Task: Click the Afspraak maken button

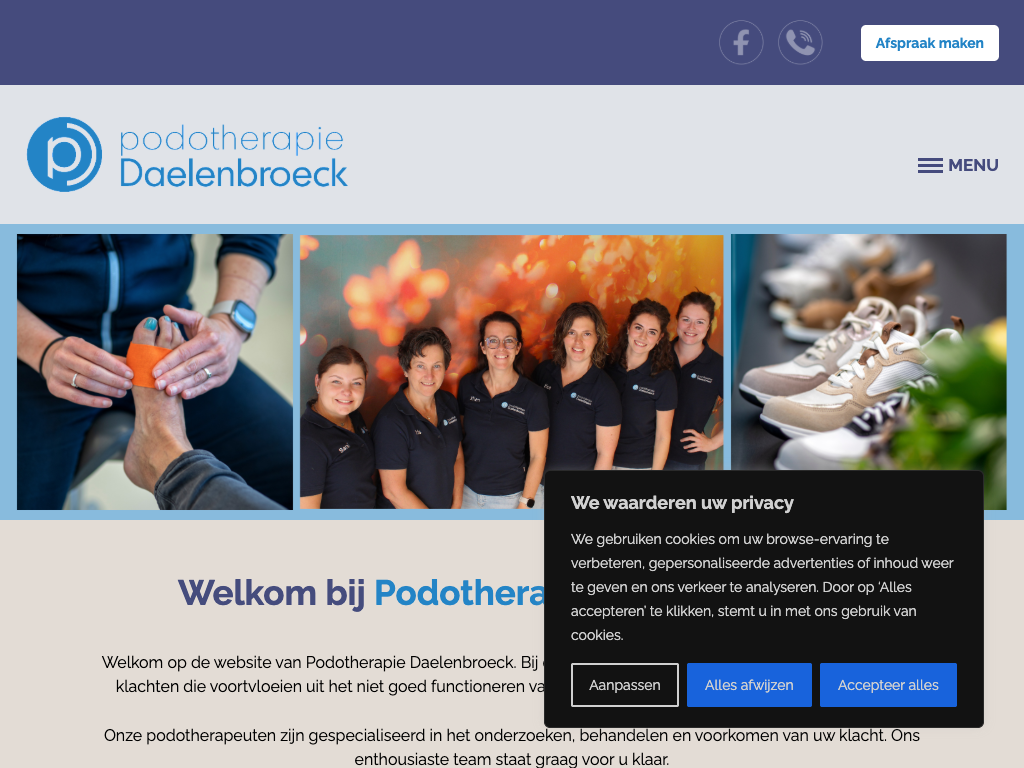Action: 929,43
